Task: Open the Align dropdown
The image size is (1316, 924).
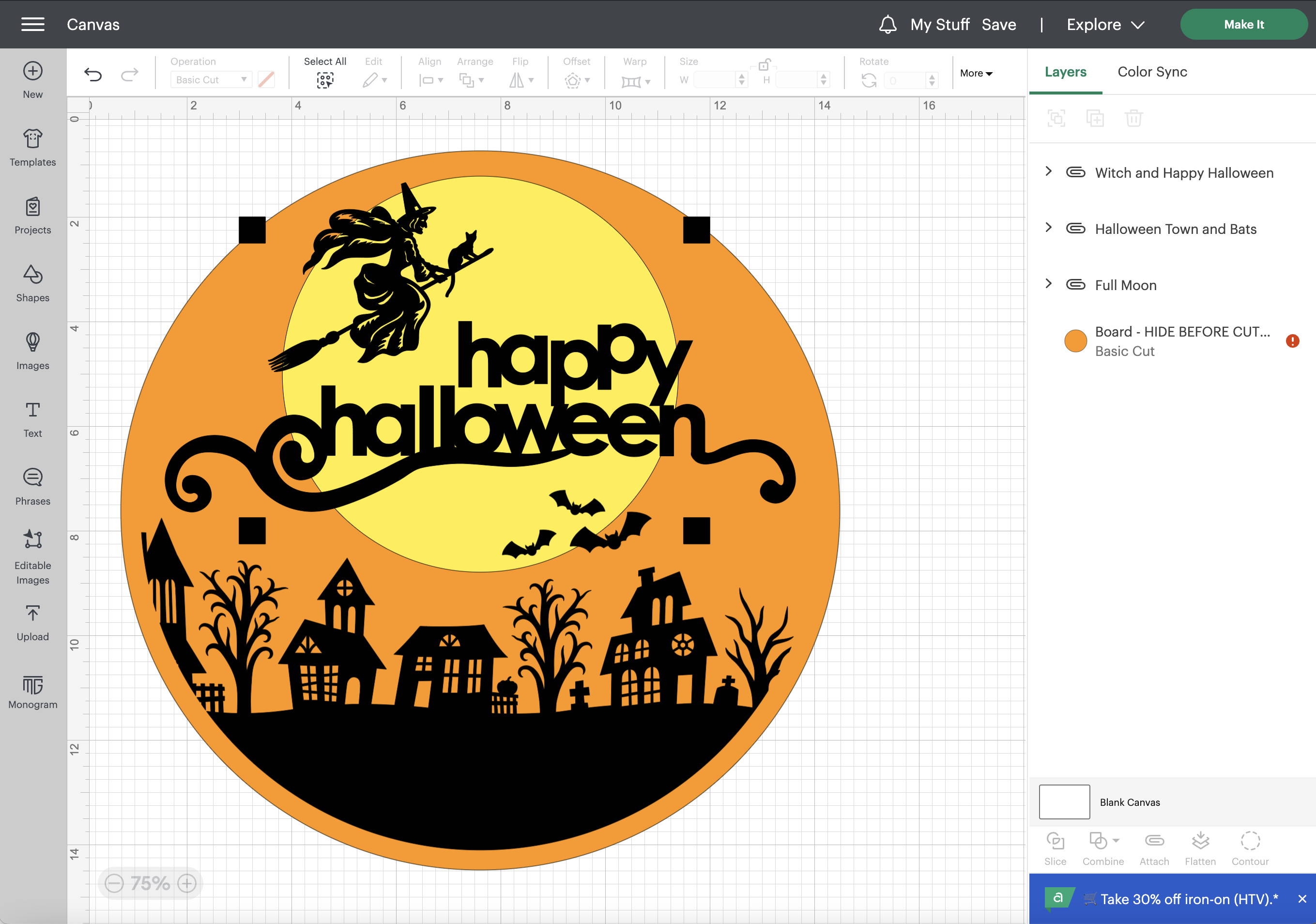Action: click(x=431, y=80)
